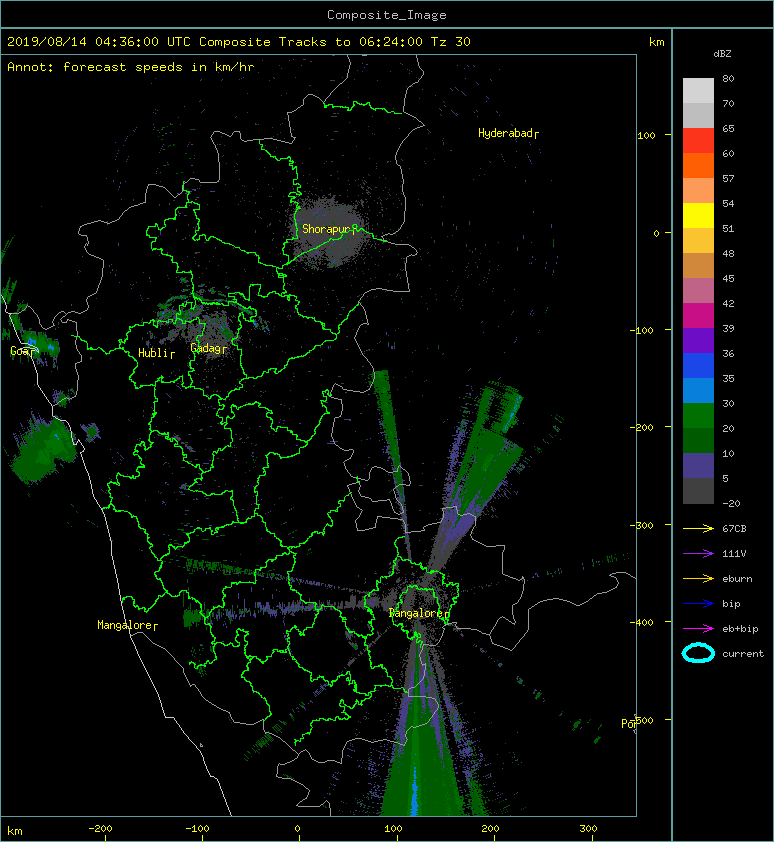
Task: Click the Gadag city label
Action: point(208,348)
